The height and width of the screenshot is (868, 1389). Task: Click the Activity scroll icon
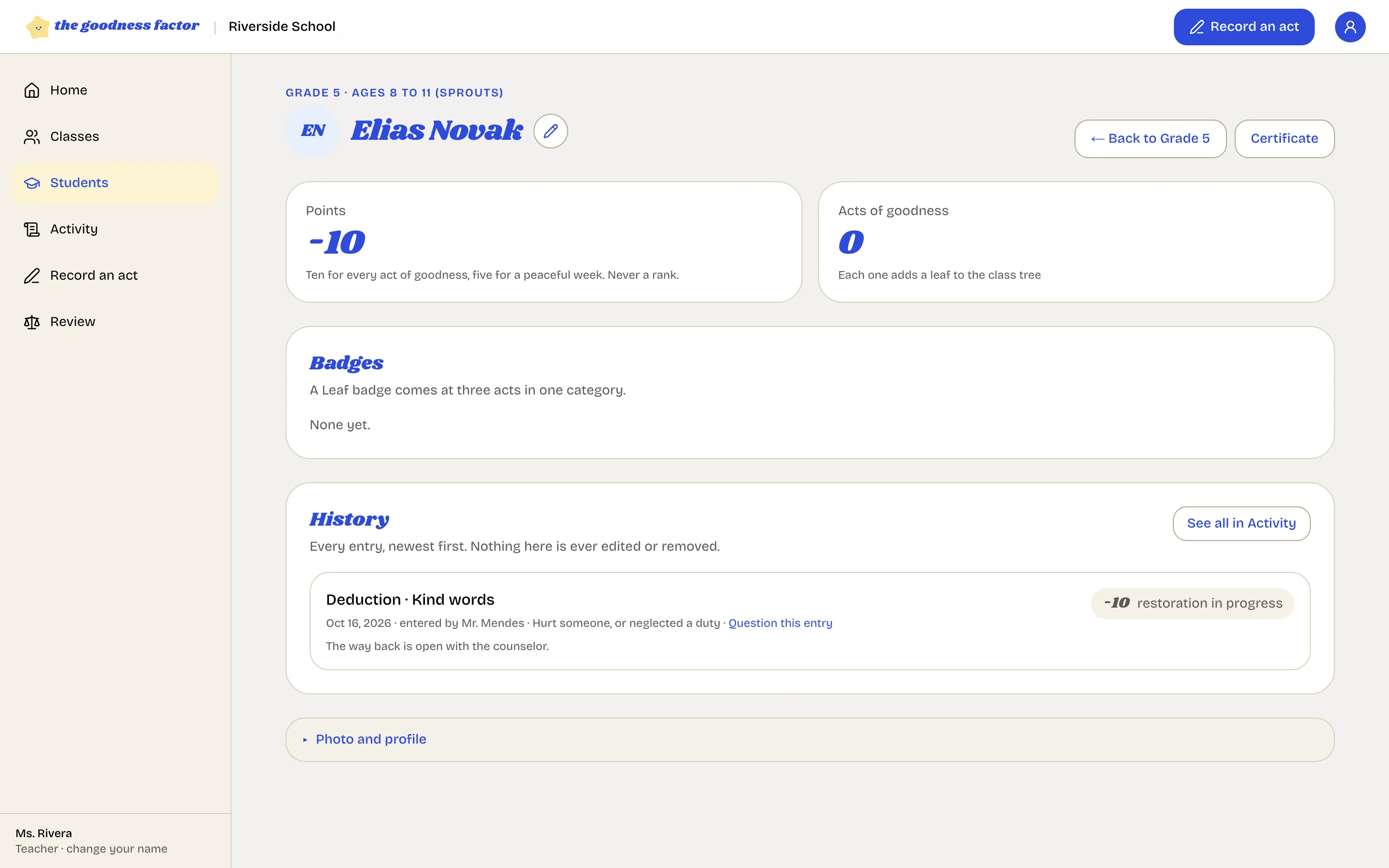click(x=31, y=229)
